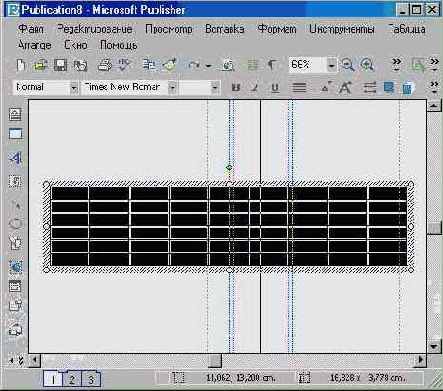Click the horizontal scrollbar thumb
443x391 pixels.
(x=215, y=360)
